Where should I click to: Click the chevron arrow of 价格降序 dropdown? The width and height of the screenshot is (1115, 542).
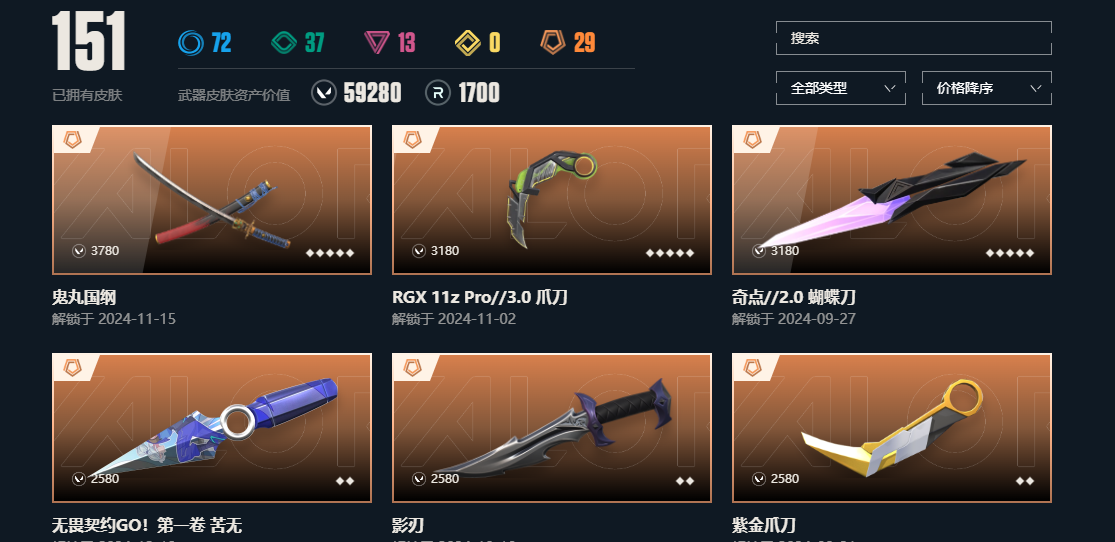[x=1035, y=88]
